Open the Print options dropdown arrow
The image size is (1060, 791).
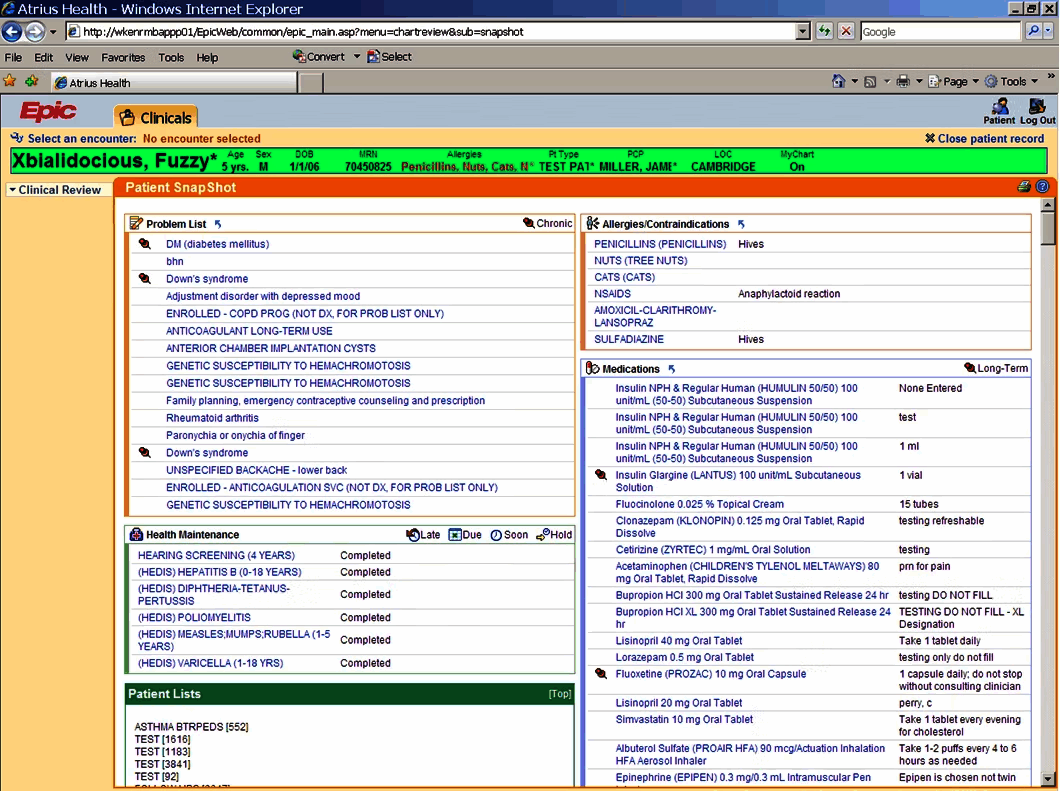coord(919,82)
